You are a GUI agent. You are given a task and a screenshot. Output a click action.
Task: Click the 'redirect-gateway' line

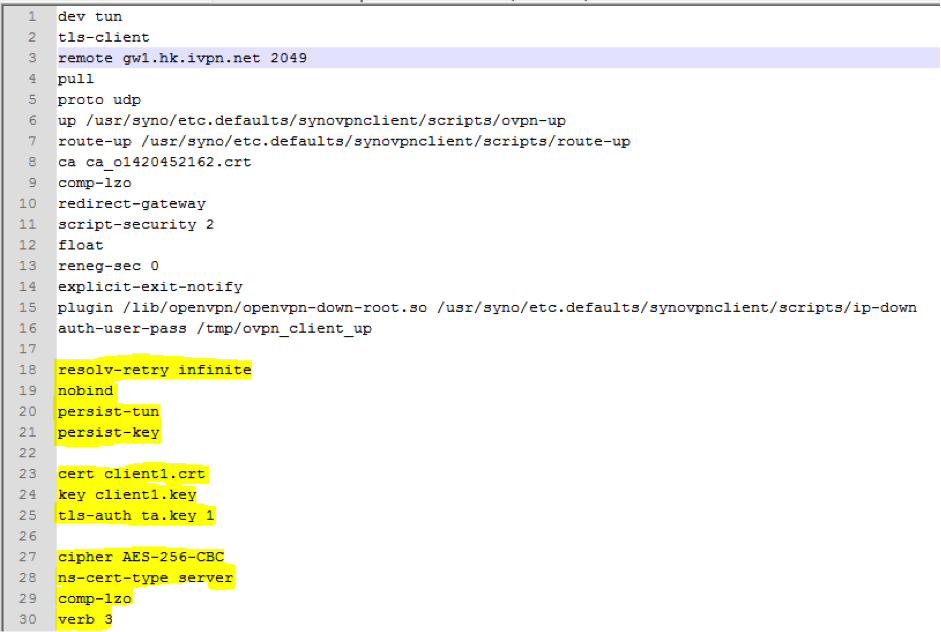coord(131,204)
